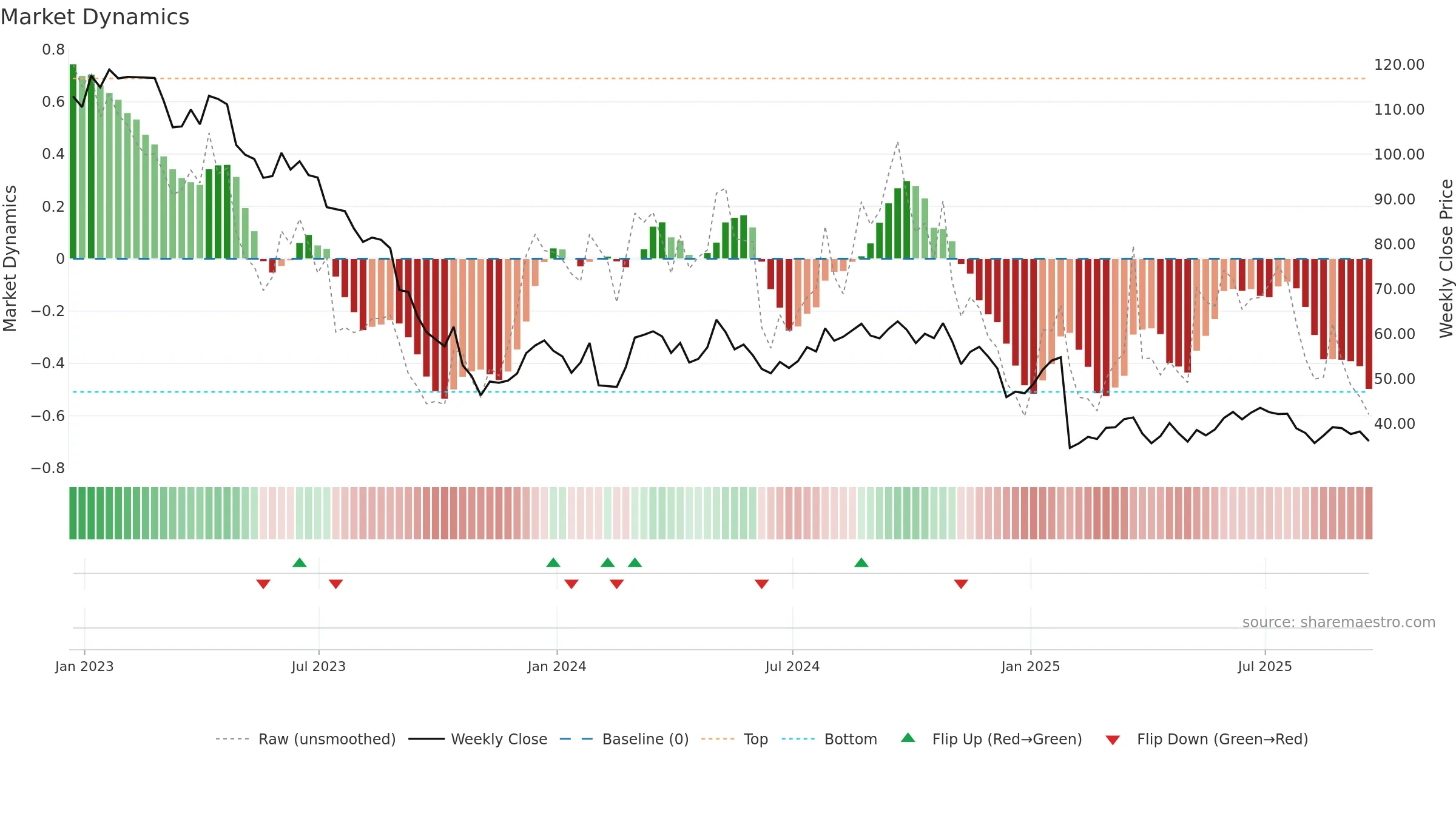Click the 40.00 right axis price label
This screenshot has width=1456, height=819.
tap(1394, 423)
